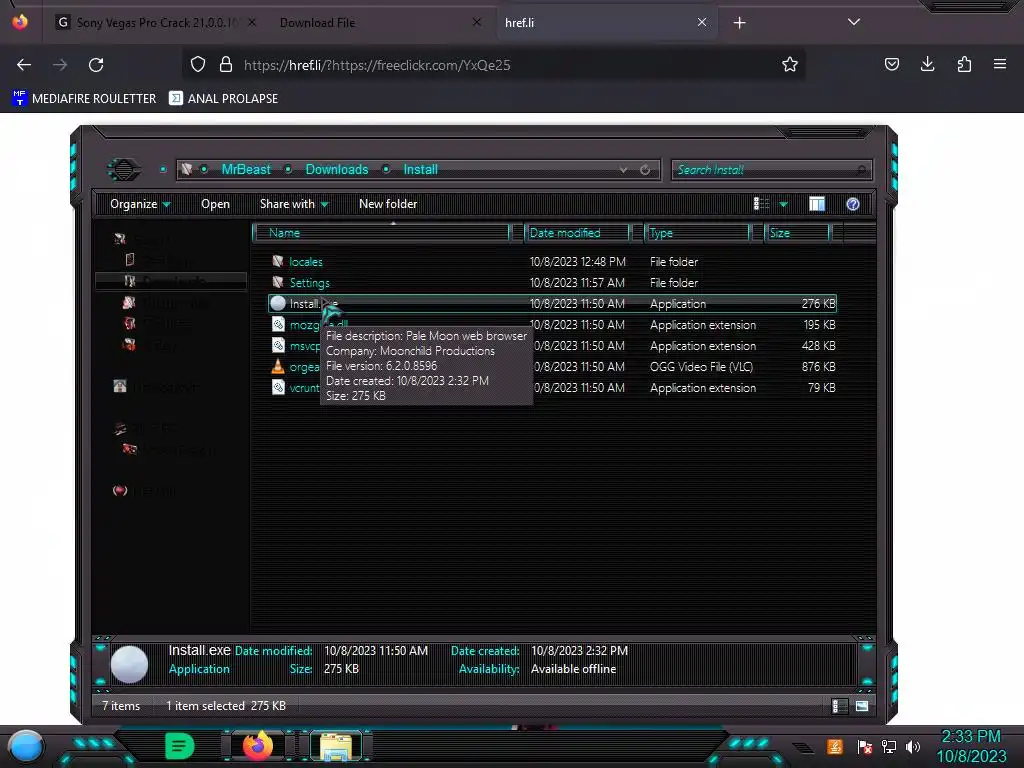
Task: Refresh the Install folder view
Action: [645, 170]
